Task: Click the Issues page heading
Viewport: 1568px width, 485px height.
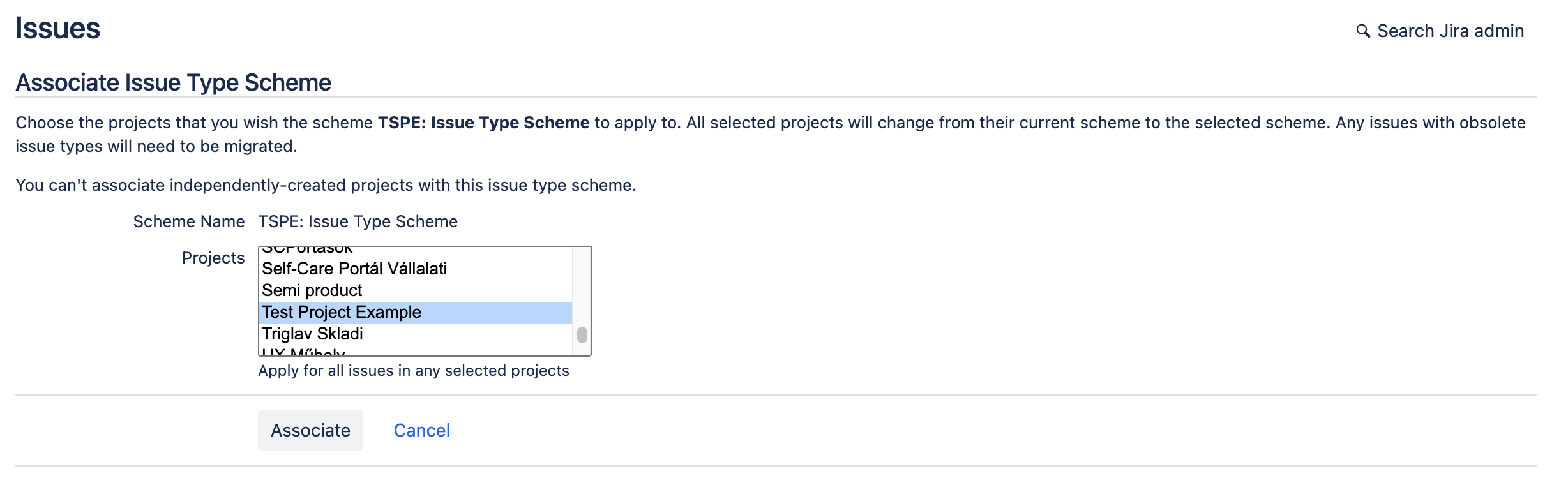Action: tap(58, 28)
